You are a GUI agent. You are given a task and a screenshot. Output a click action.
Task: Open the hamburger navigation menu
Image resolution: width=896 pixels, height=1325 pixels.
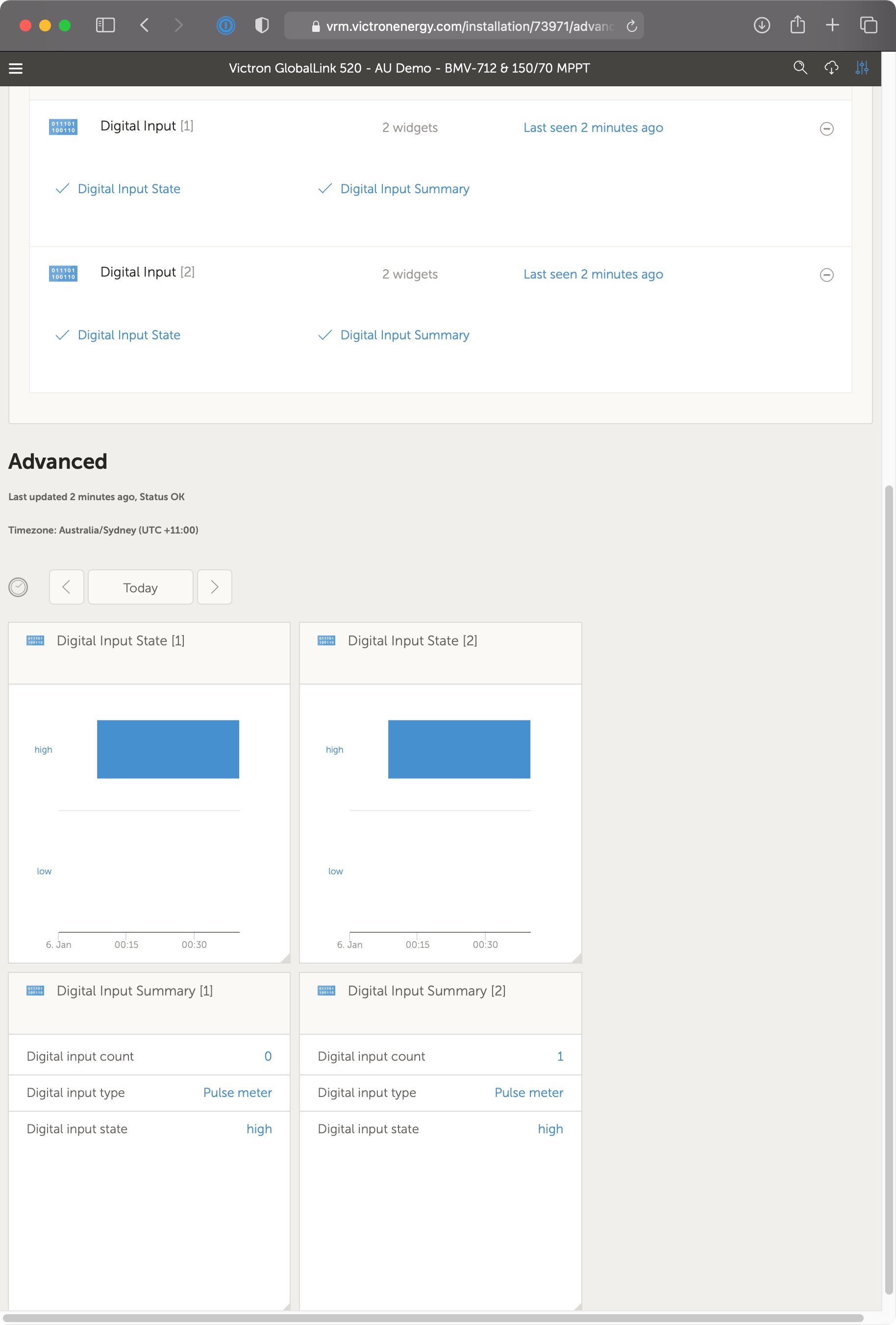coord(16,69)
